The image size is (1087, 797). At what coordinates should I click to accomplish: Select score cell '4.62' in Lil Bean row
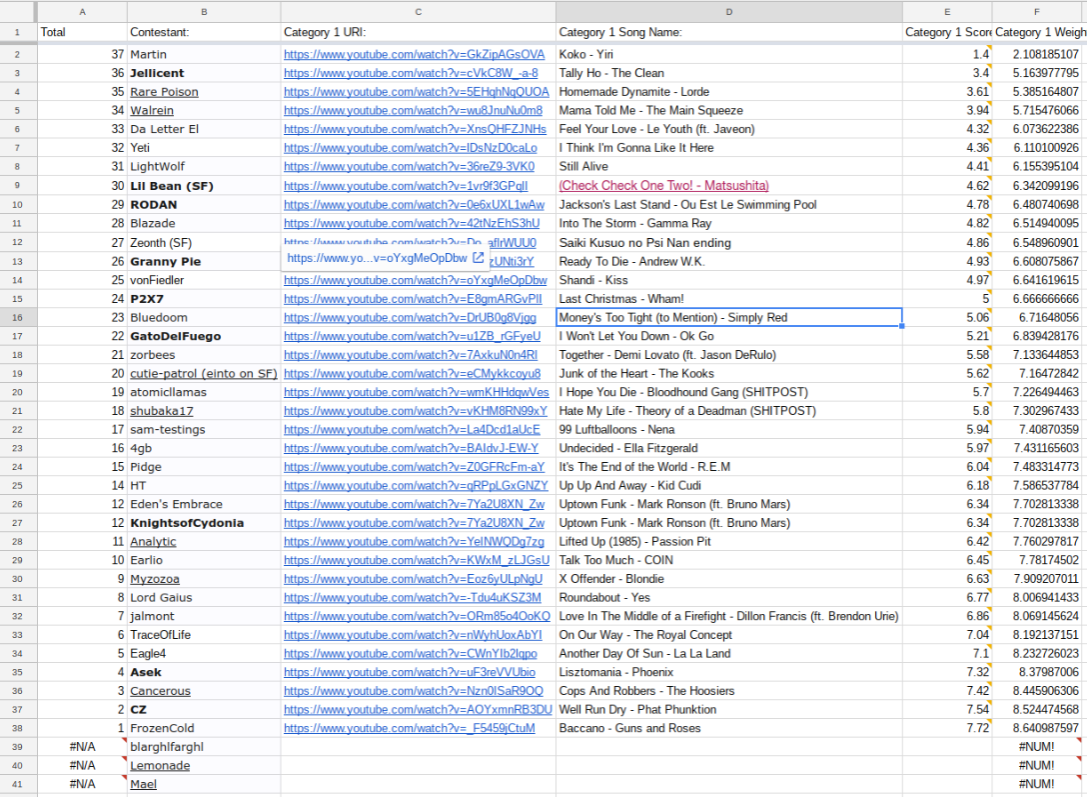pos(947,186)
